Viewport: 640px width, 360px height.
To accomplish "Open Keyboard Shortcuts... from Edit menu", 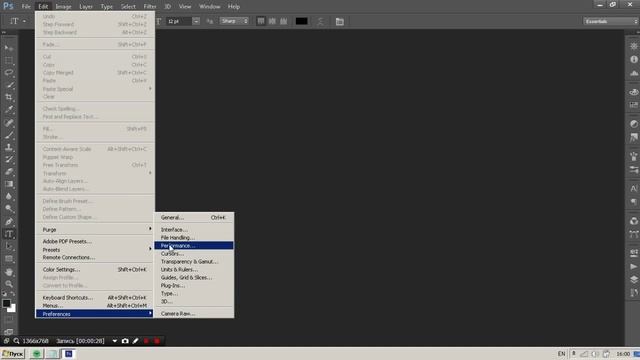I will point(94,298).
